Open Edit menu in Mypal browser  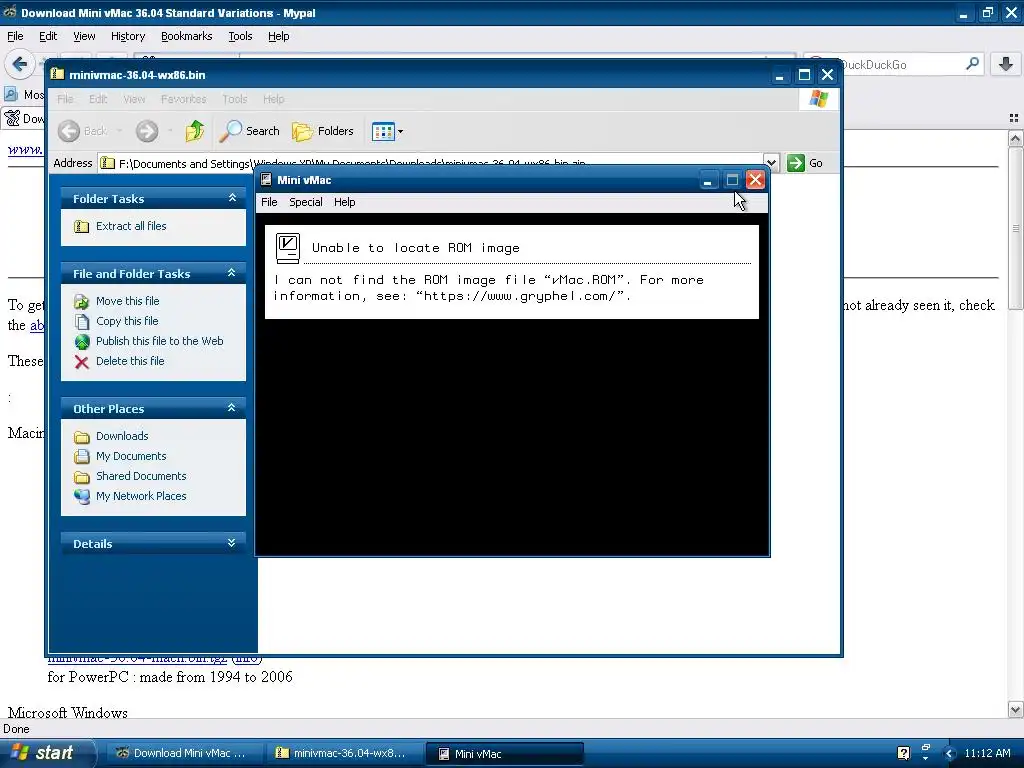pos(48,37)
